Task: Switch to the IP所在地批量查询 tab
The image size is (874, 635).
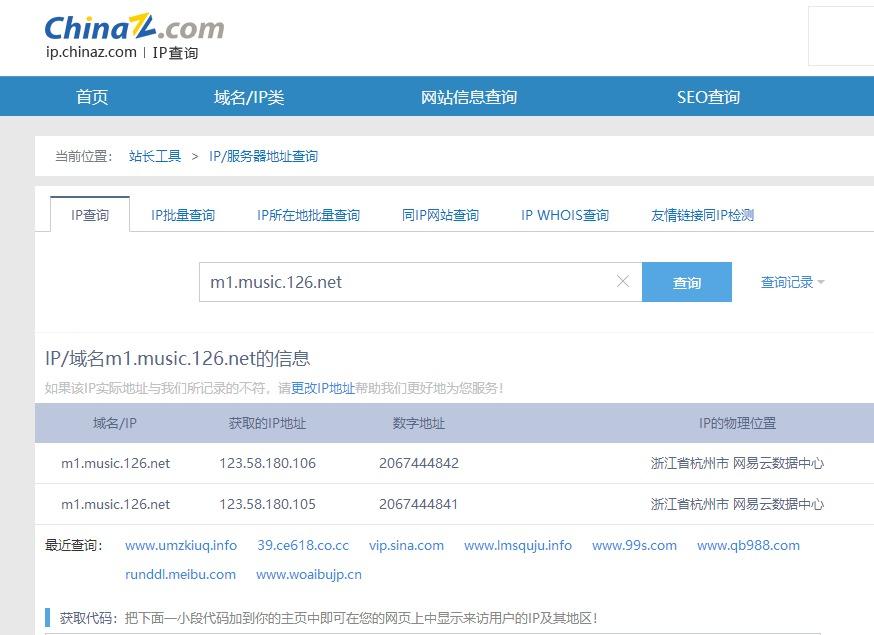Action: [308, 215]
